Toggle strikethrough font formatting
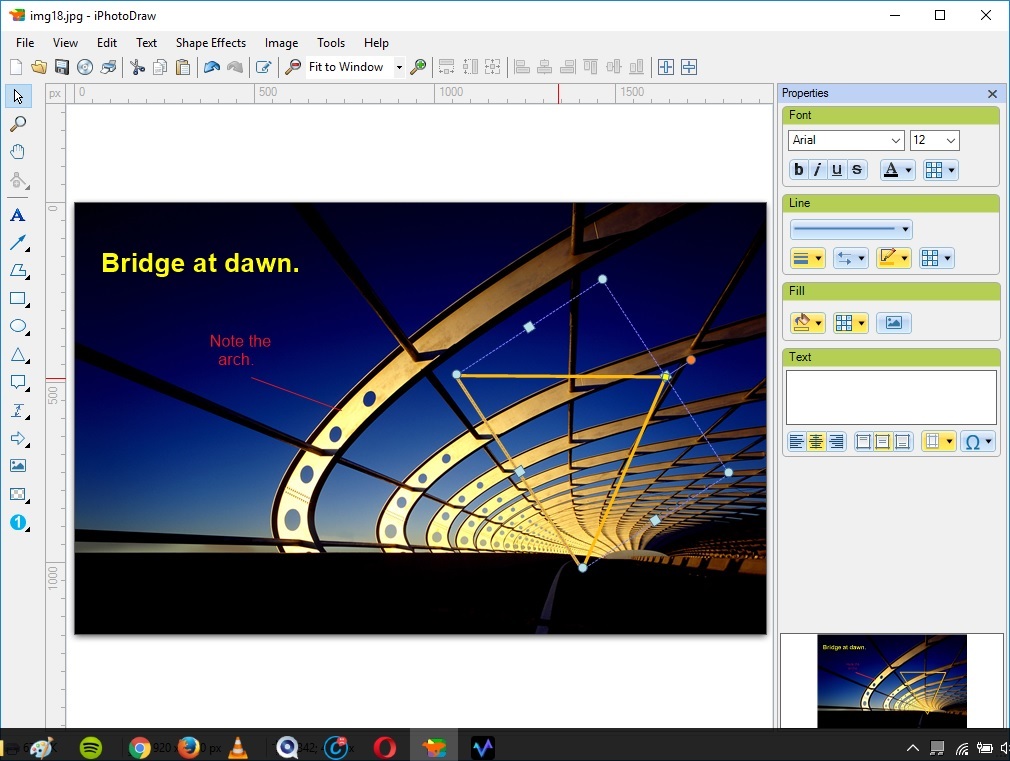This screenshot has height=761, width=1010. point(856,170)
